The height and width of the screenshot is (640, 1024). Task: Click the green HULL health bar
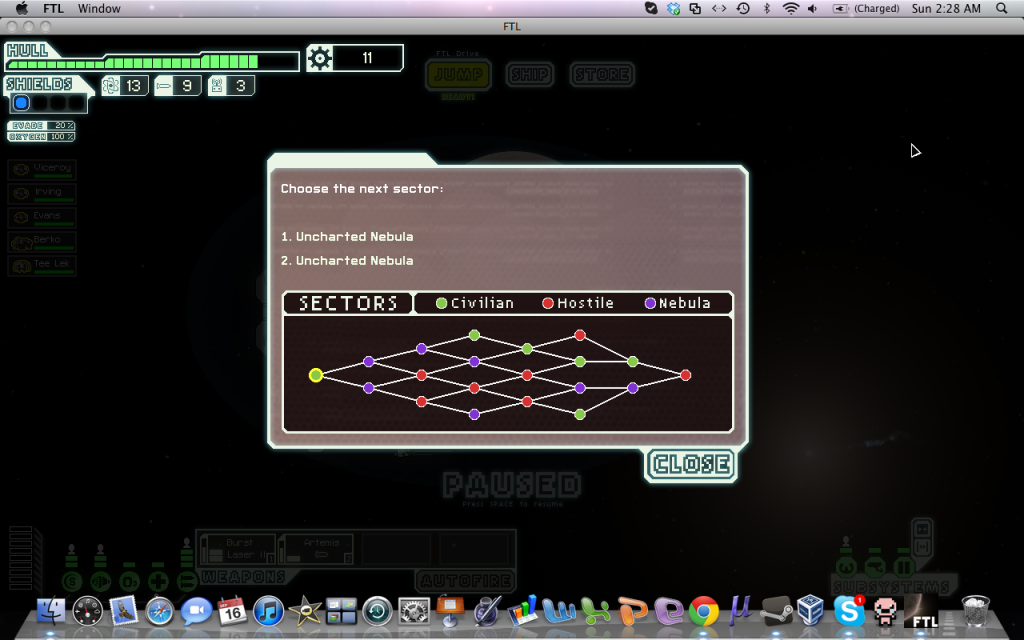tap(133, 63)
